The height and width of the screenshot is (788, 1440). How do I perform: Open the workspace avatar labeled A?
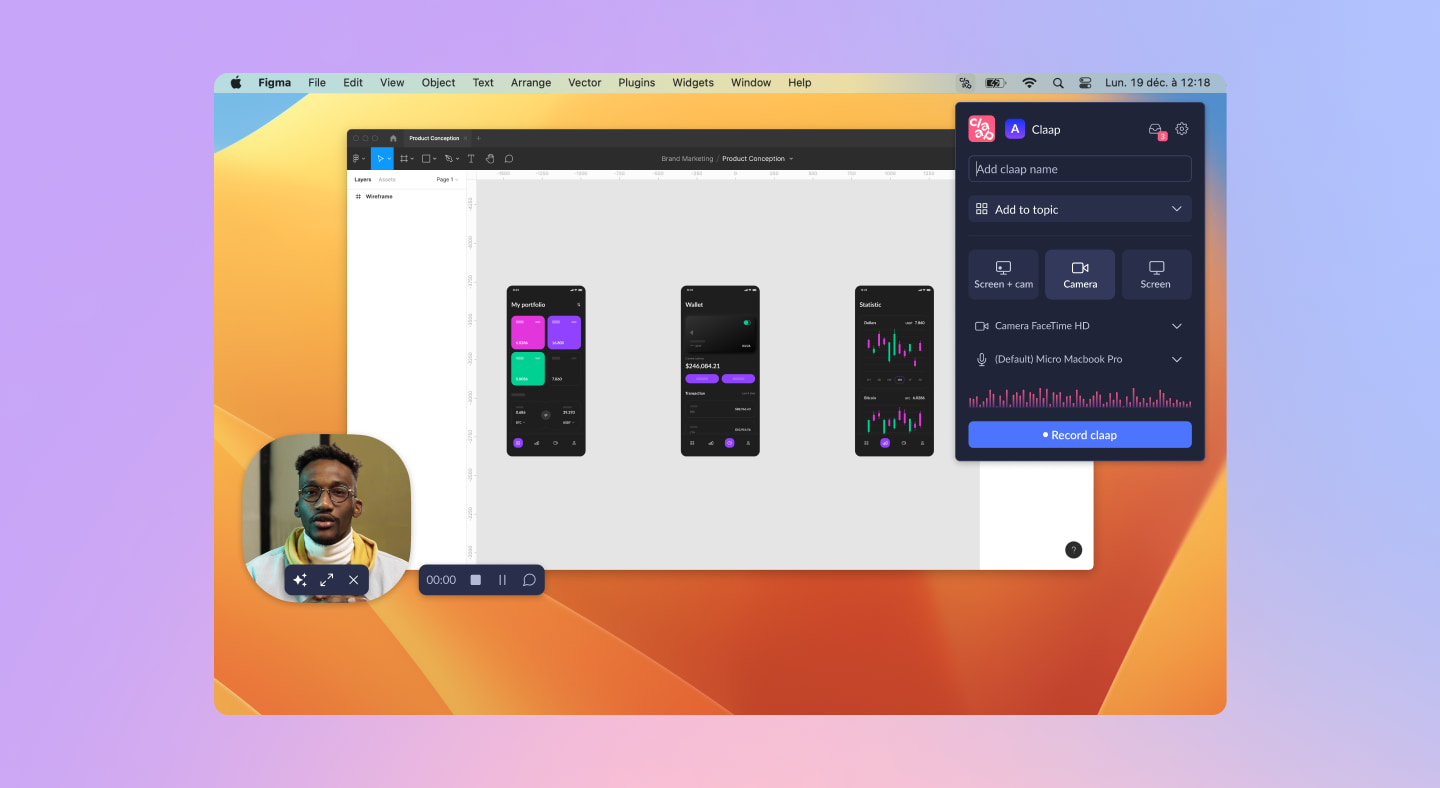[x=1014, y=129]
